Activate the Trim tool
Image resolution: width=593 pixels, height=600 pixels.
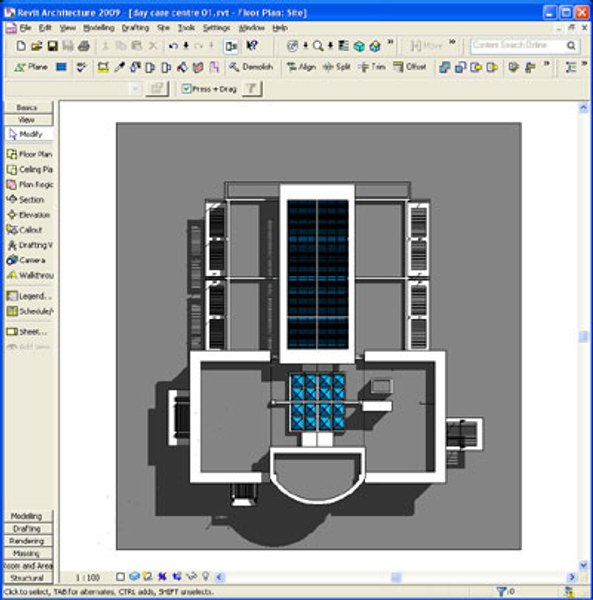[x=371, y=67]
